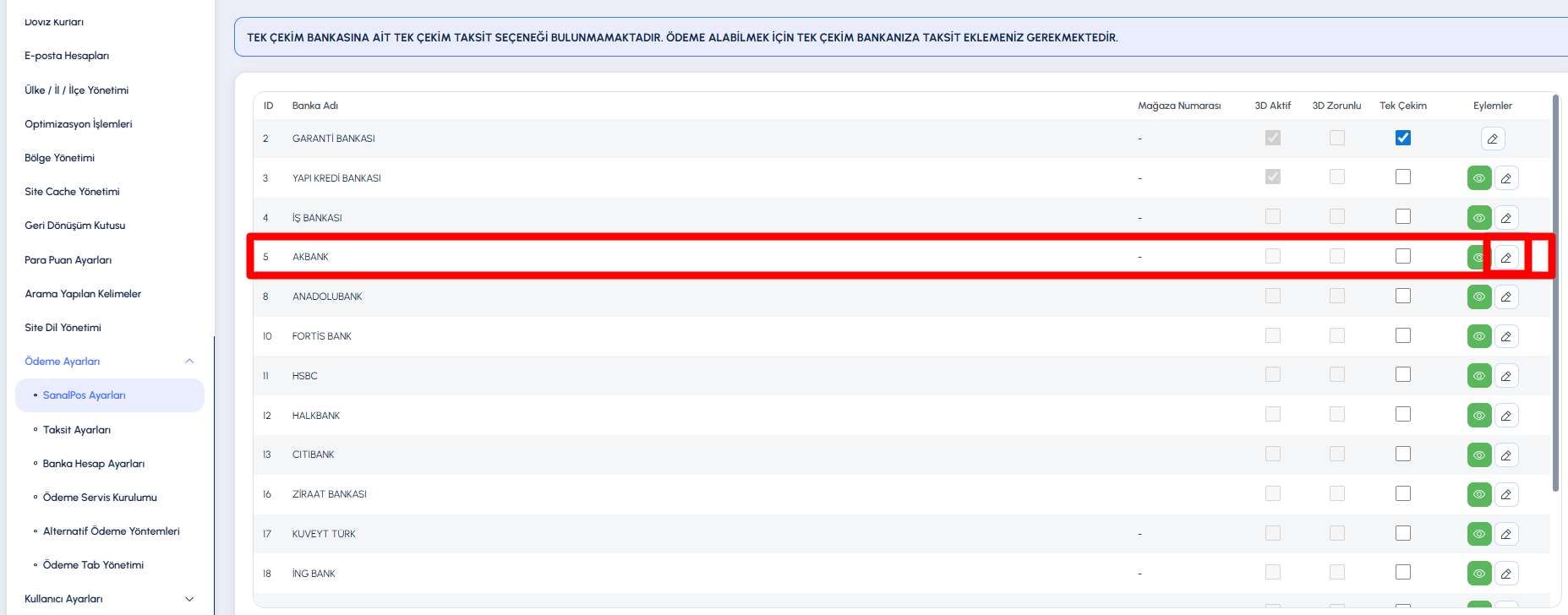The image size is (1568, 615).
Task: Open Ödeme Tab Yönetimi submenu item
Action: click(x=93, y=565)
